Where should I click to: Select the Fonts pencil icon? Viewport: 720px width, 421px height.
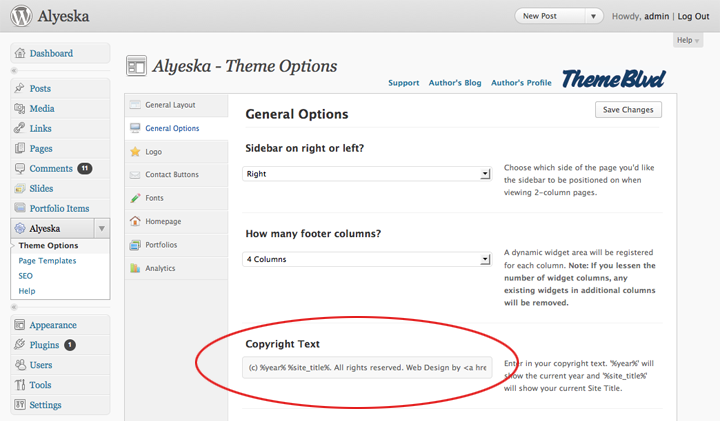click(x=135, y=198)
